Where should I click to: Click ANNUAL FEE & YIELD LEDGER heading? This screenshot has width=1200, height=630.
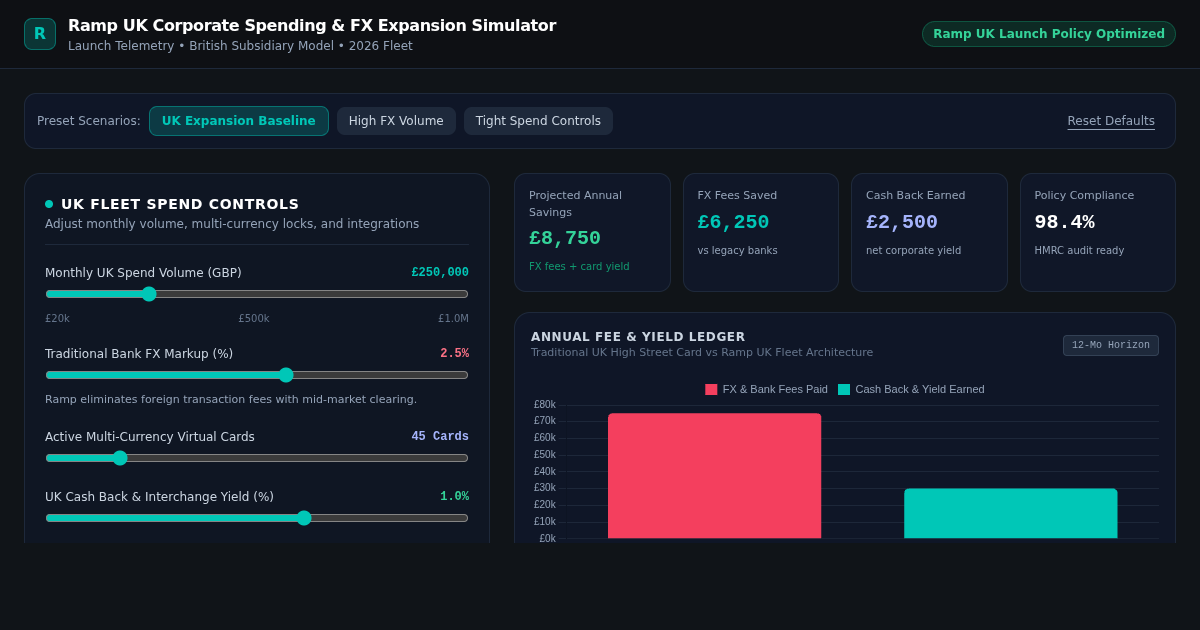coord(638,337)
